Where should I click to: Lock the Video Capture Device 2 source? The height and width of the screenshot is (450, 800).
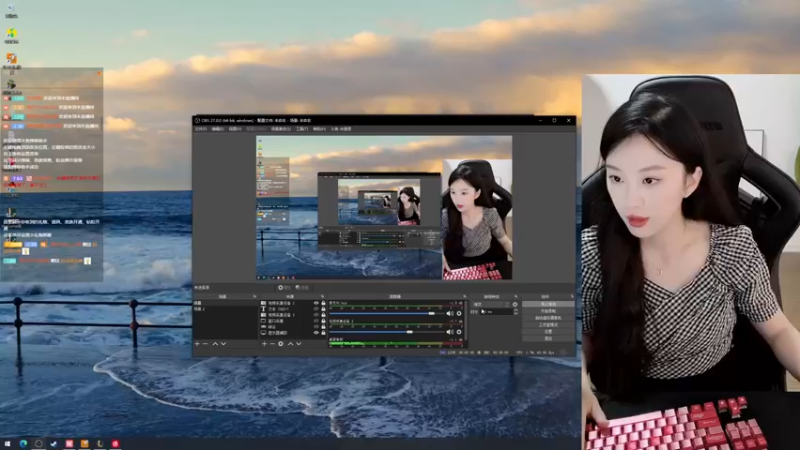click(x=323, y=303)
